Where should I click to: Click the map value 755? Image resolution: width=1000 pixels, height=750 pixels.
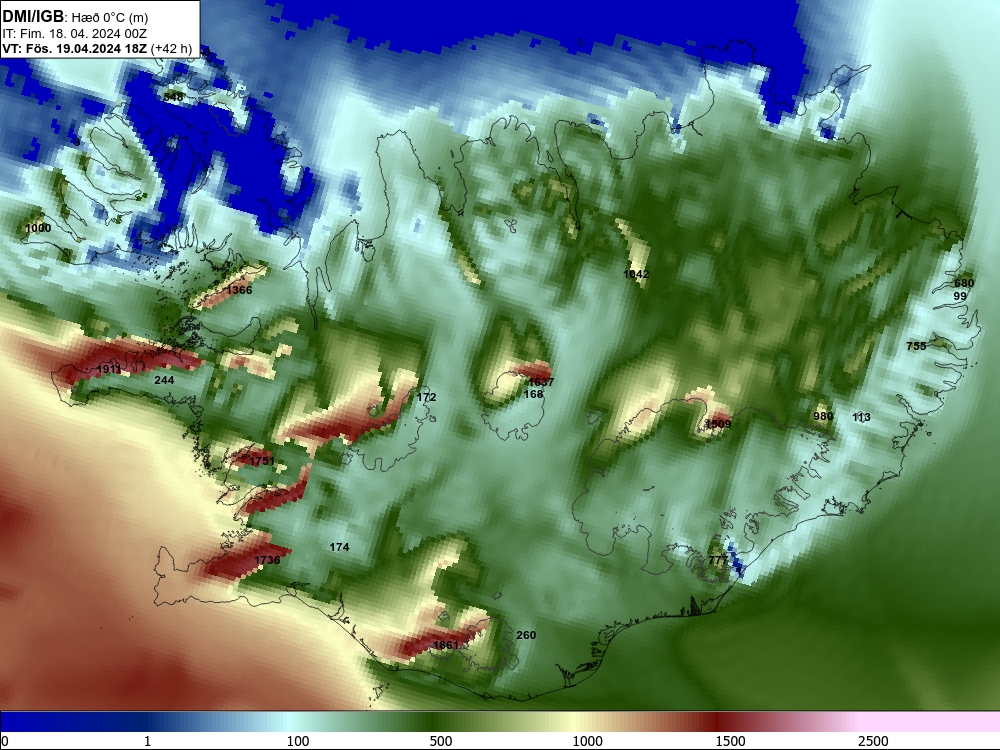916,346
